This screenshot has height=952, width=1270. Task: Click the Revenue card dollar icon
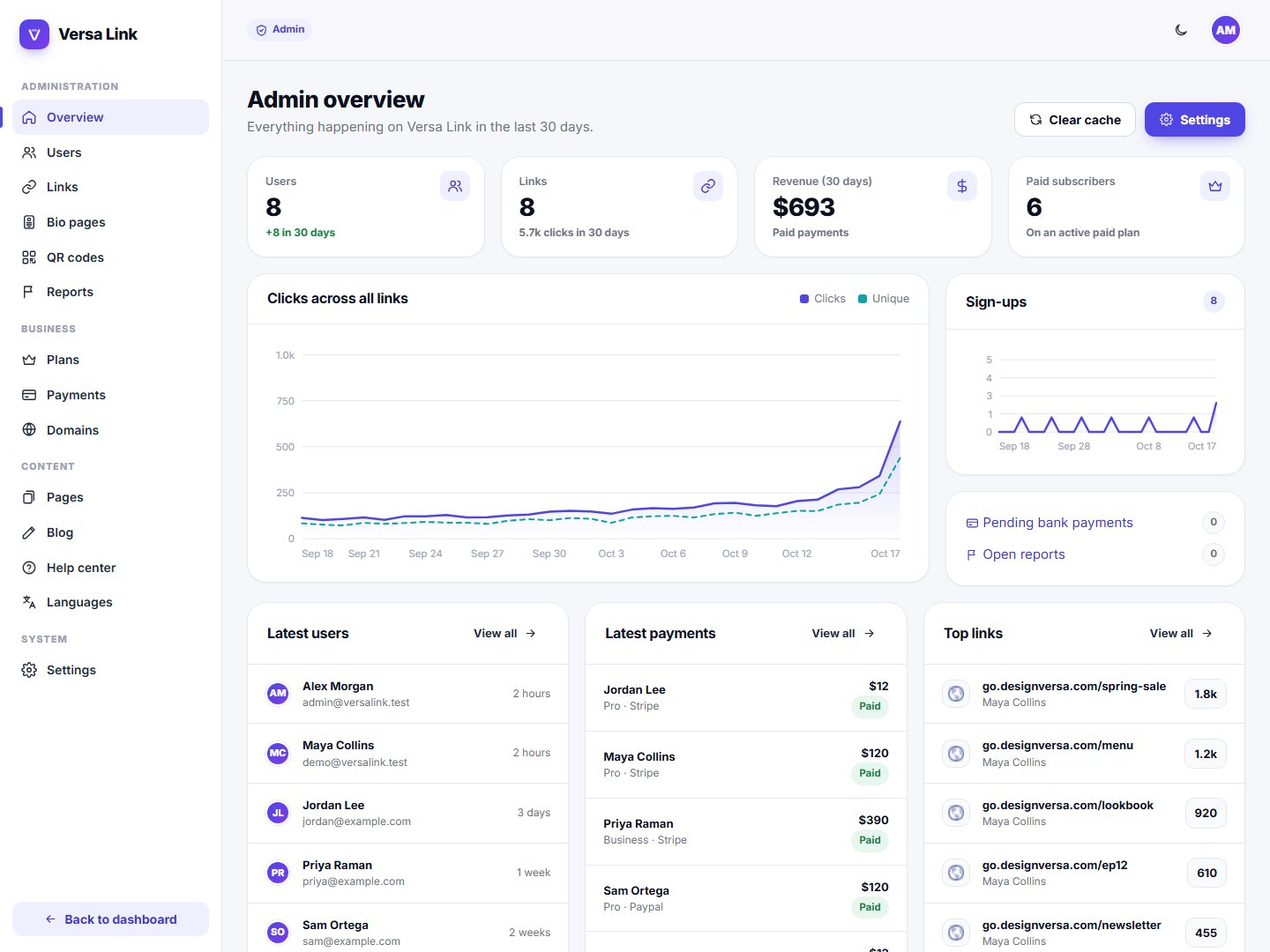pos(962,186)
